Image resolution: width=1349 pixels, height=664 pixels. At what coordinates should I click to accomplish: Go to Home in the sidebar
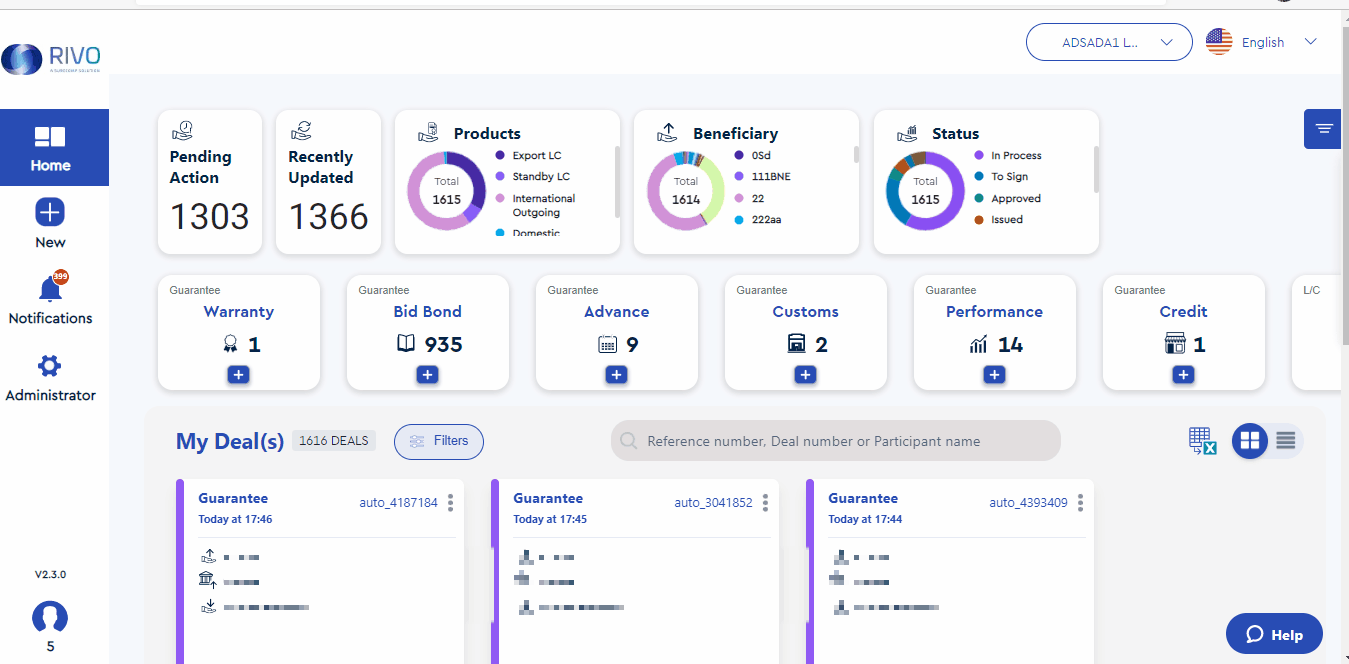[x=50, y=147]
